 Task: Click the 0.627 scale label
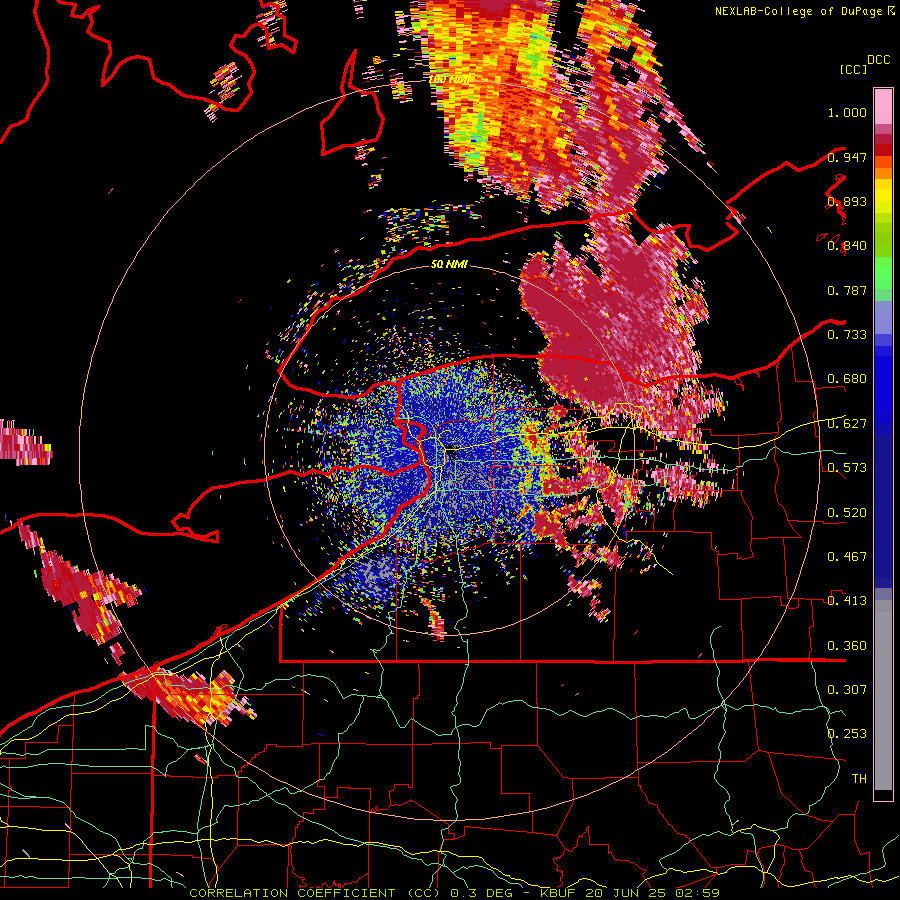pyautogui.click(x=847, y=424)
